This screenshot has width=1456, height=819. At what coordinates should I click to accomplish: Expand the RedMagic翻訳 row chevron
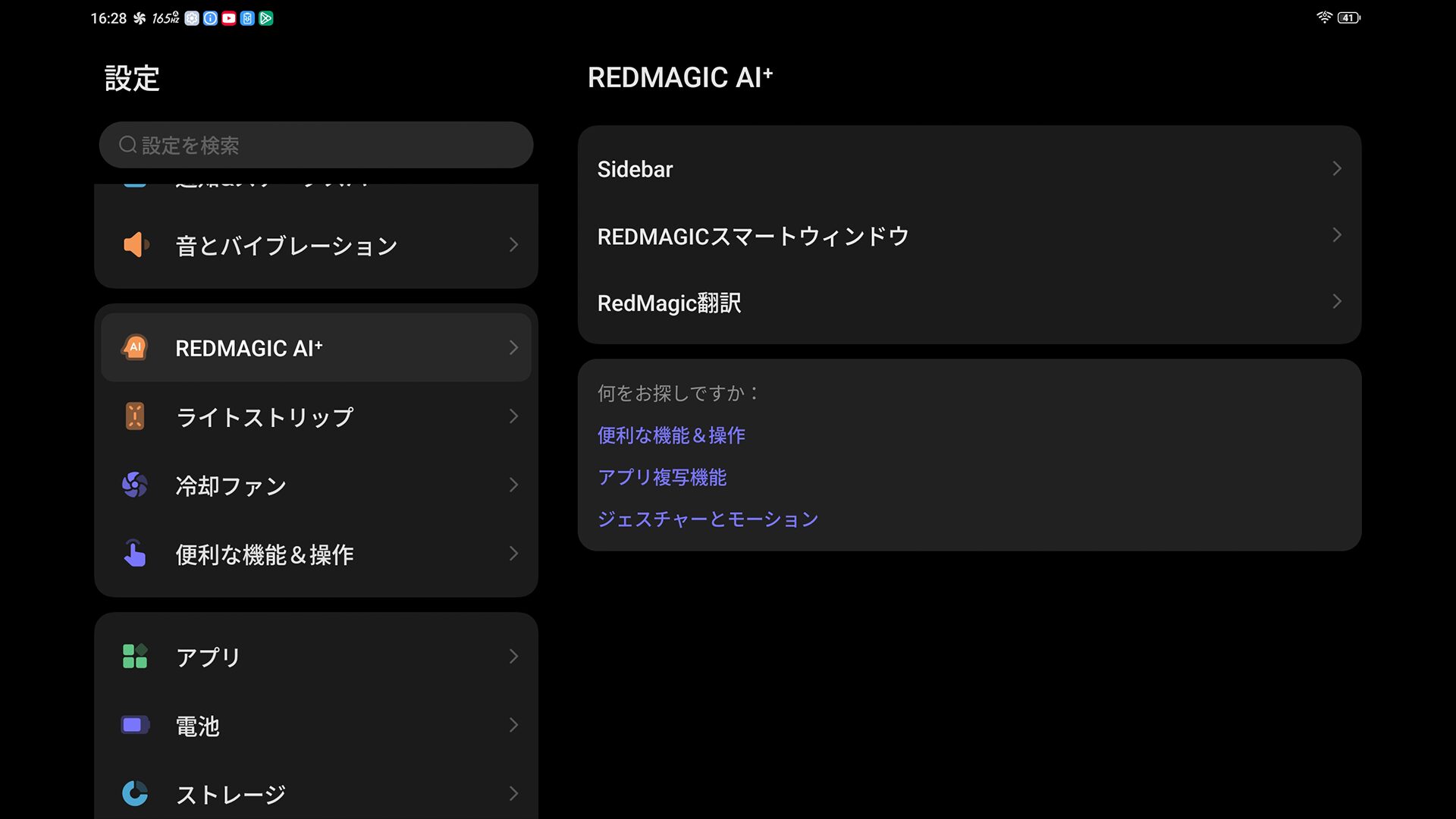(1336, 302)
